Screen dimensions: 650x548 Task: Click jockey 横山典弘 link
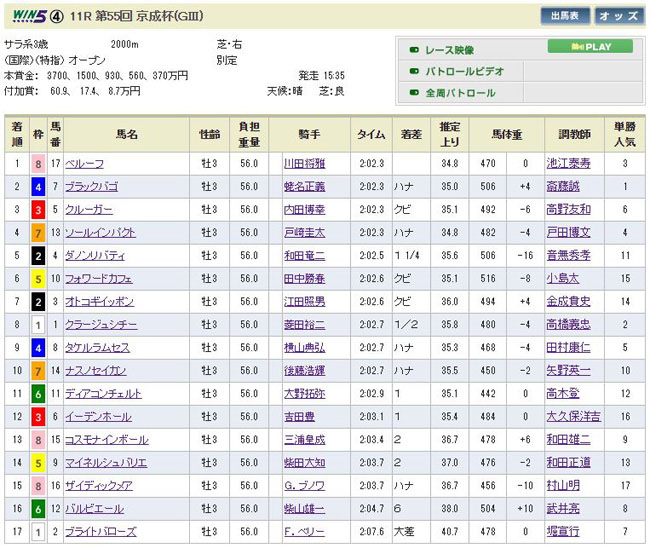point(304,347)
